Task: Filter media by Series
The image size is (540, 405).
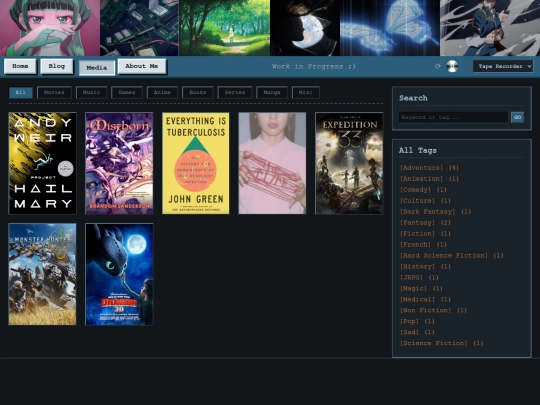Action: click(x=235, y=92)
